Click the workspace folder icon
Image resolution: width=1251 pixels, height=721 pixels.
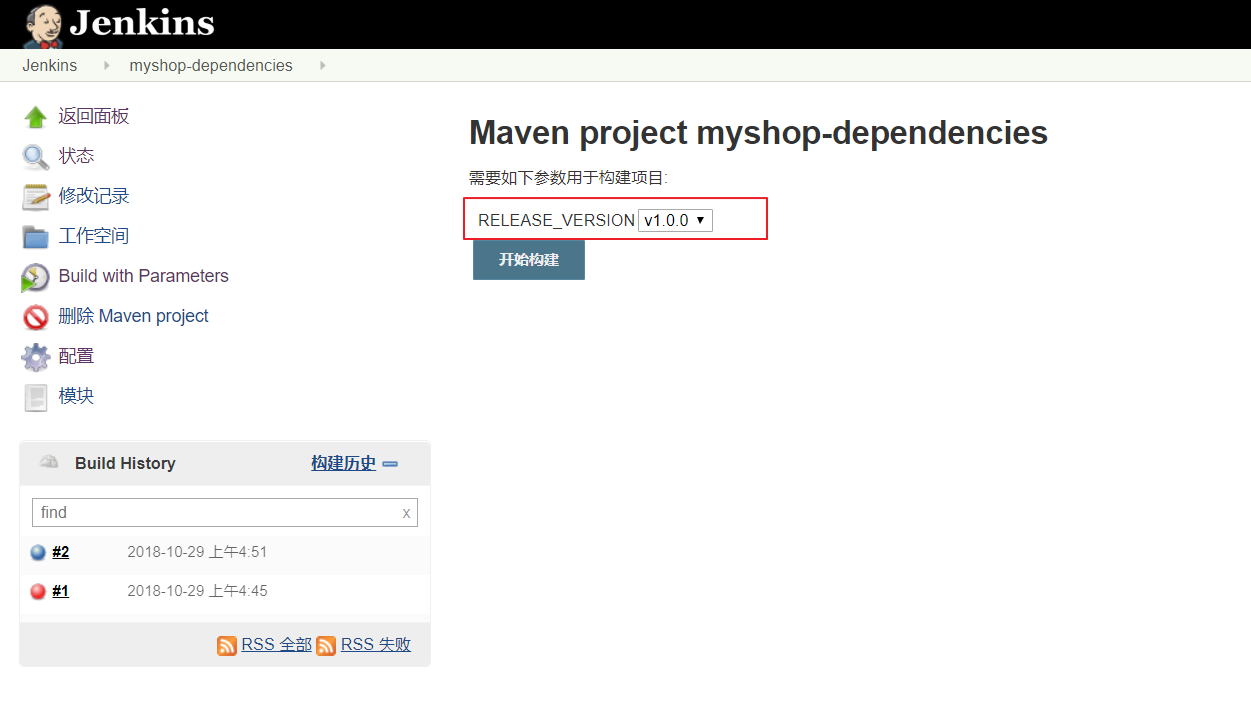[x=35, y=237]
